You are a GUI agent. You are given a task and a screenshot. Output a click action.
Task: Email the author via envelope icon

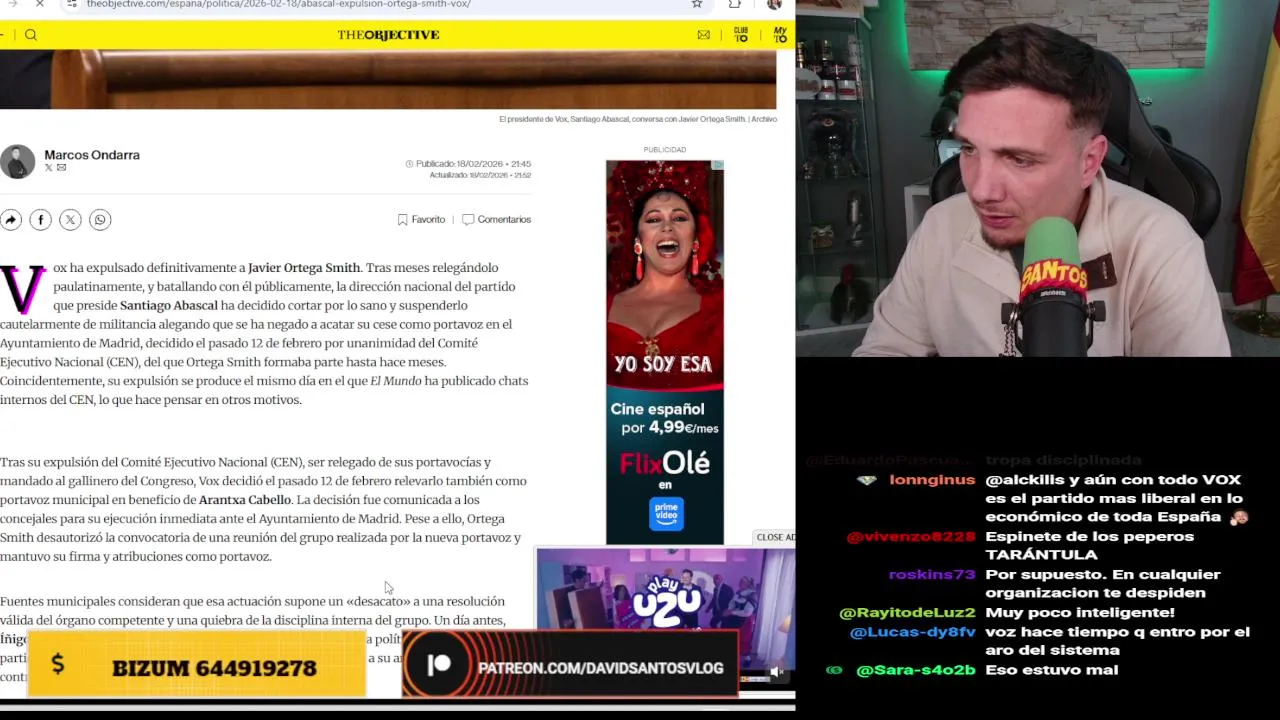click(62, 168)
